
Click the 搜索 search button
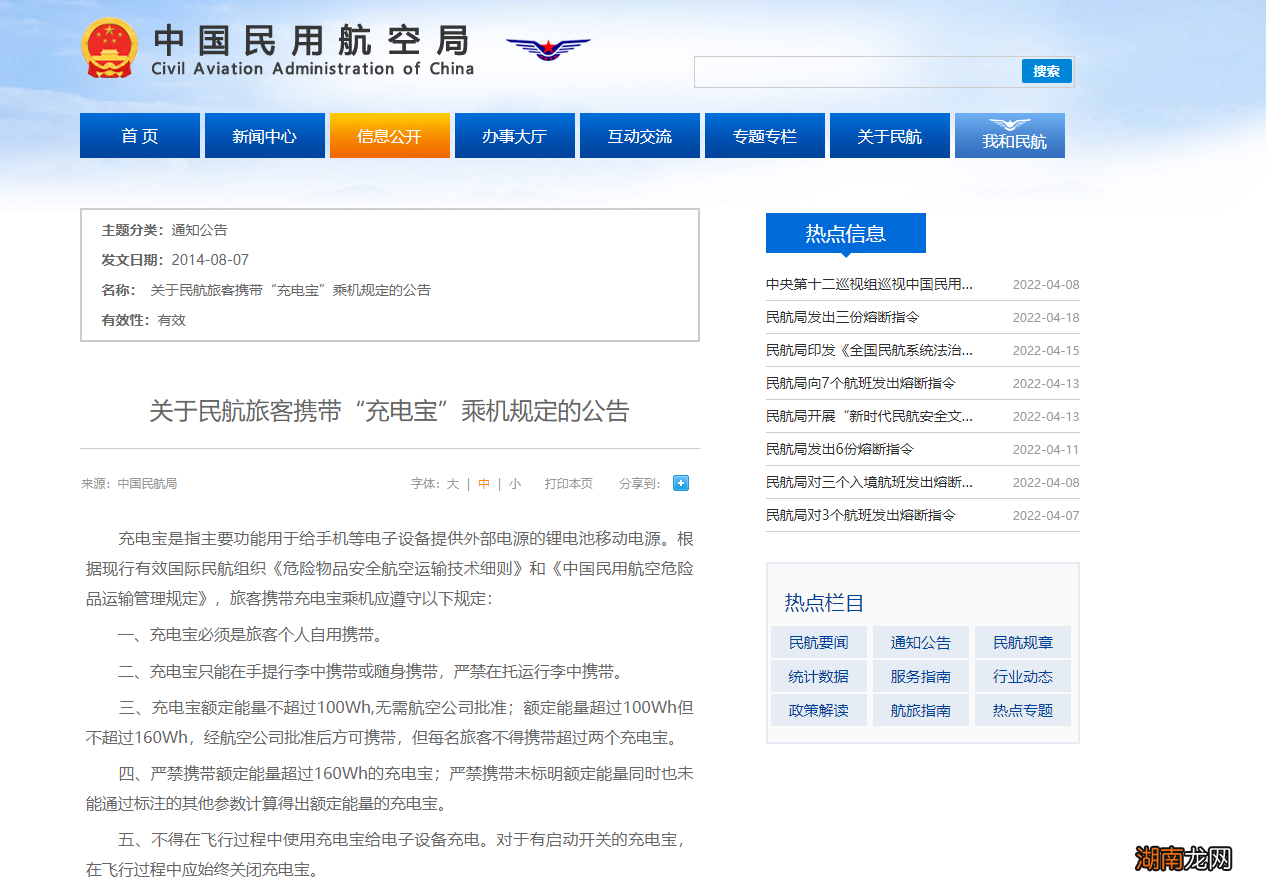(1046, 71)
